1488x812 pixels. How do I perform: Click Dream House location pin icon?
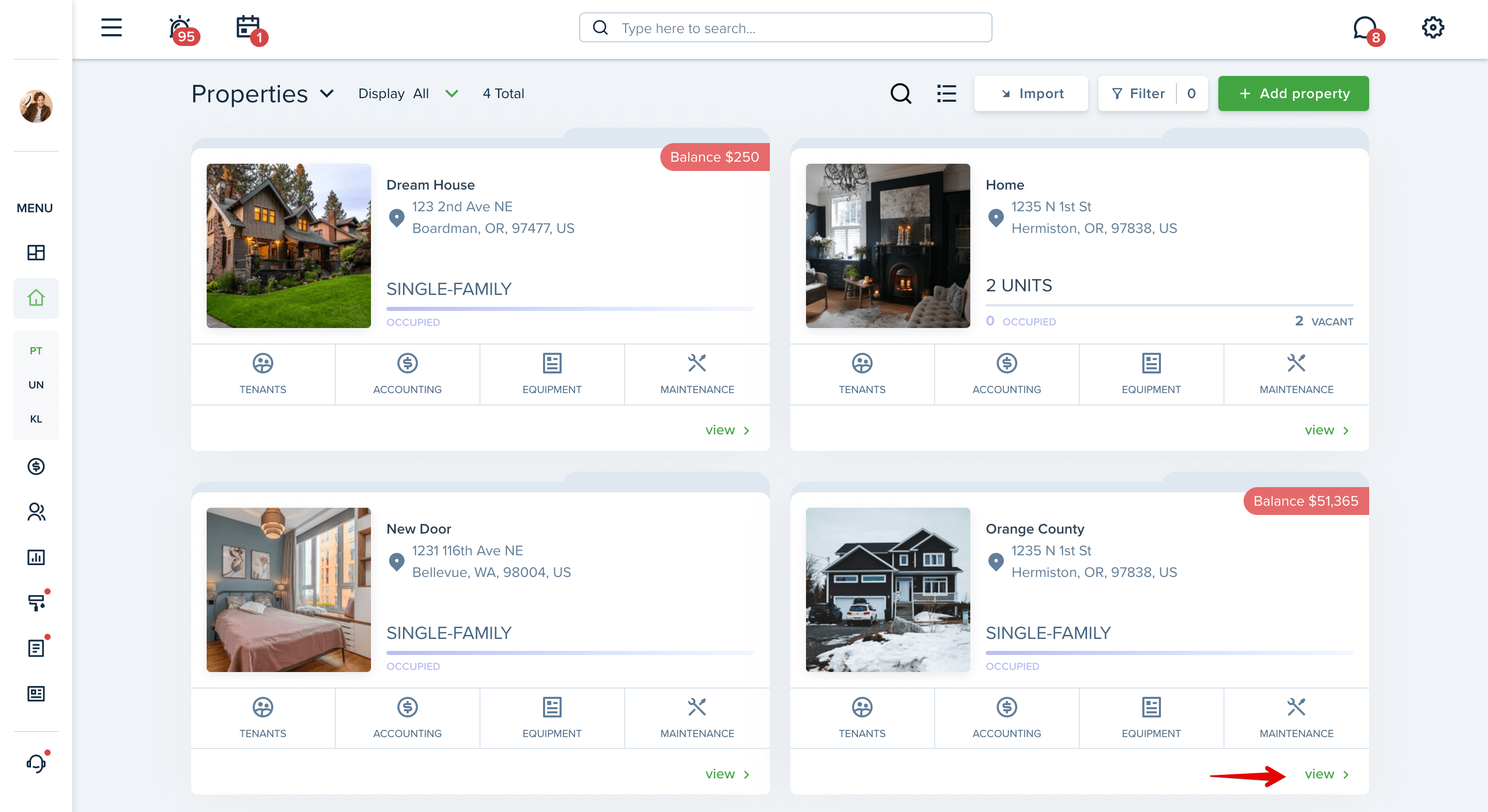[396, 218]
